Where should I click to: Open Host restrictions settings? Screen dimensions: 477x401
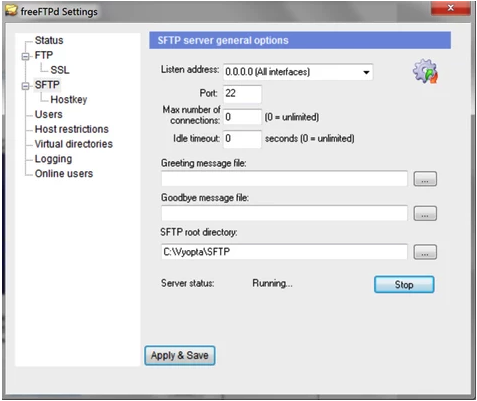point(72,129)
